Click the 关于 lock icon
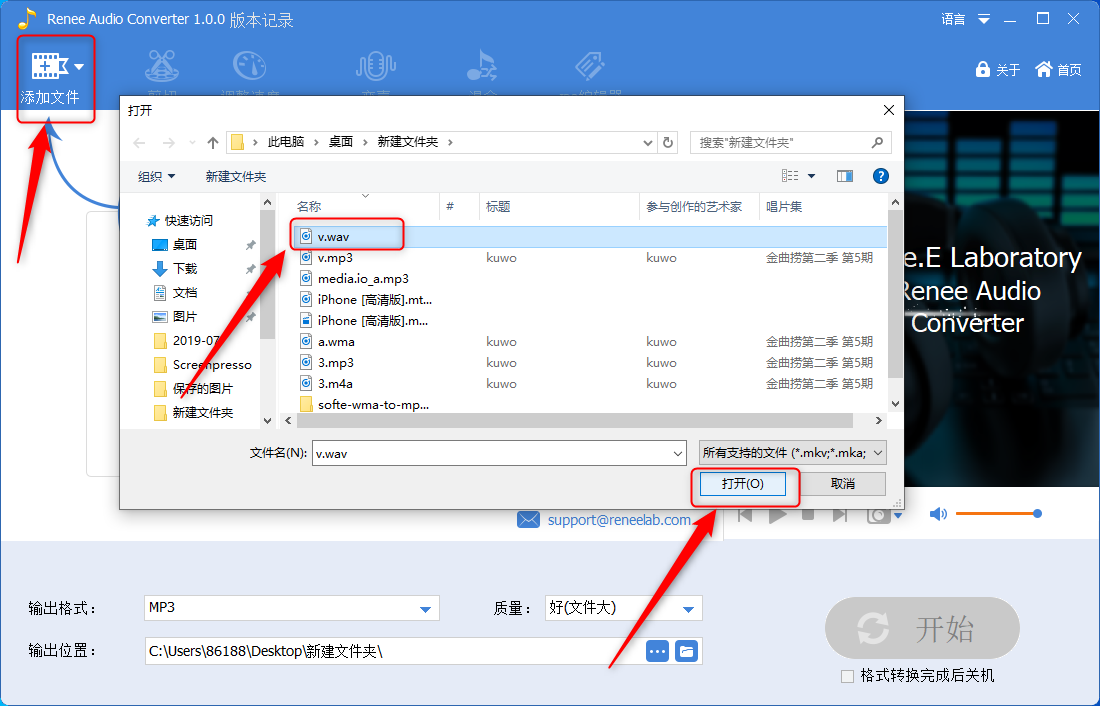Image resolution: width=1100 pixels, height=706 pixels. coord(983,69)
